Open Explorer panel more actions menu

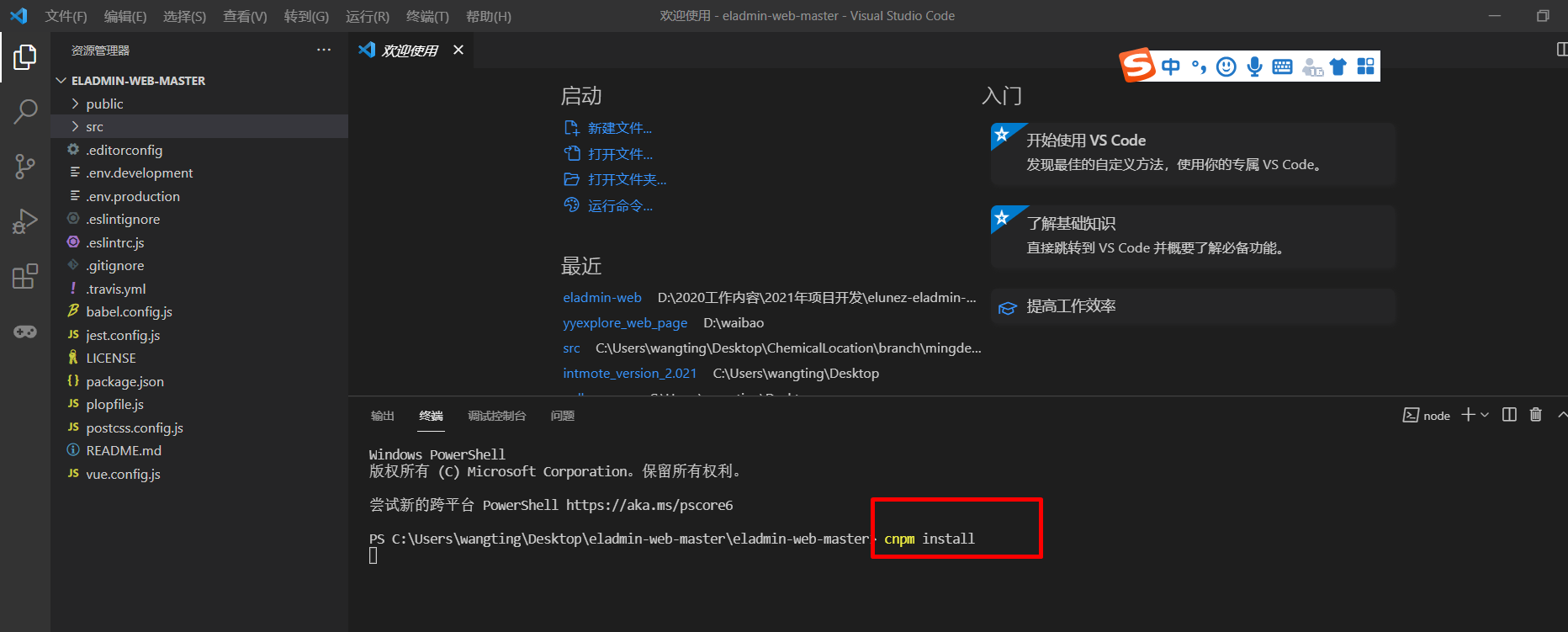[324, 50]
